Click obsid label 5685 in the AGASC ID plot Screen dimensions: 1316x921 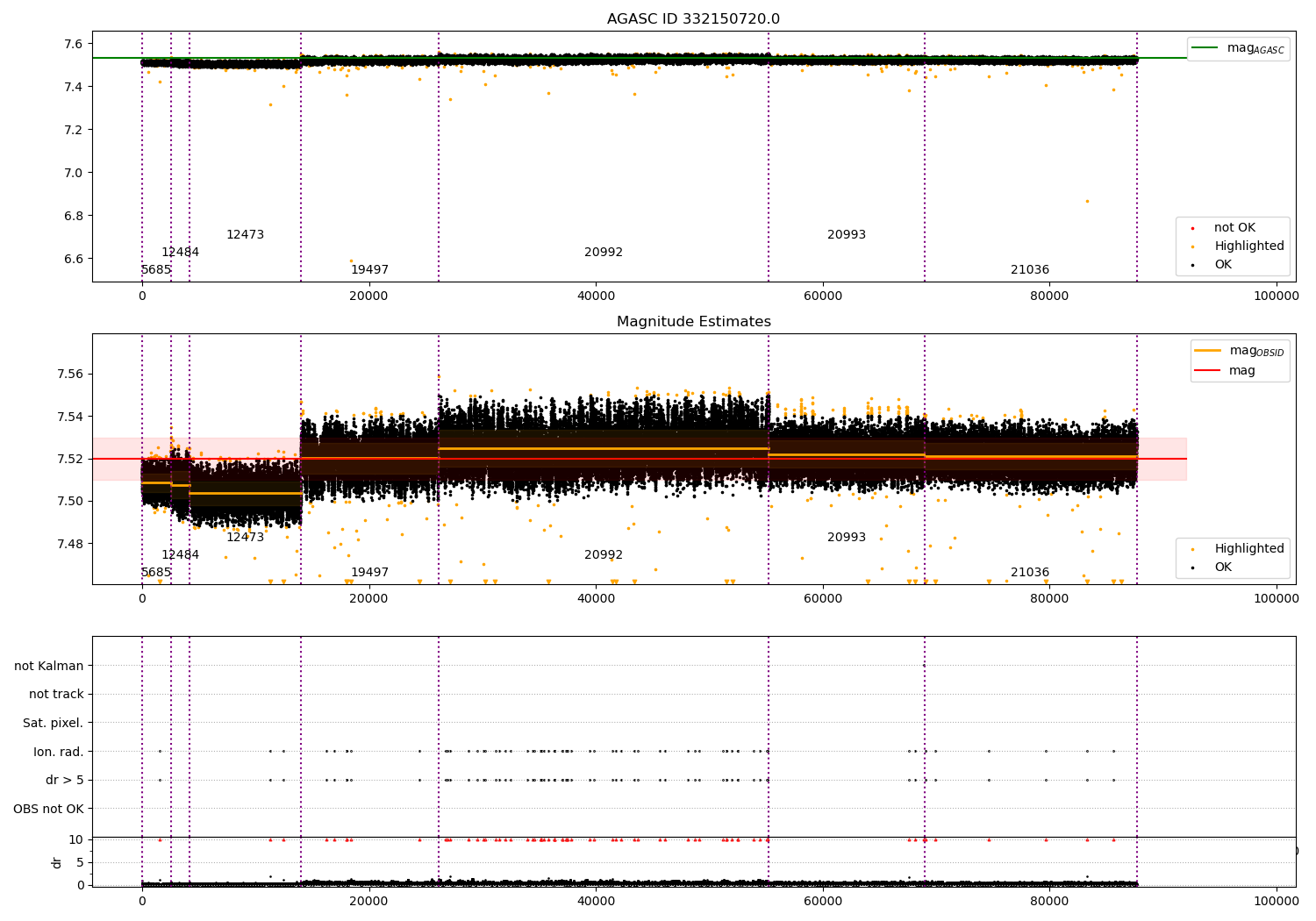point(156,270)
